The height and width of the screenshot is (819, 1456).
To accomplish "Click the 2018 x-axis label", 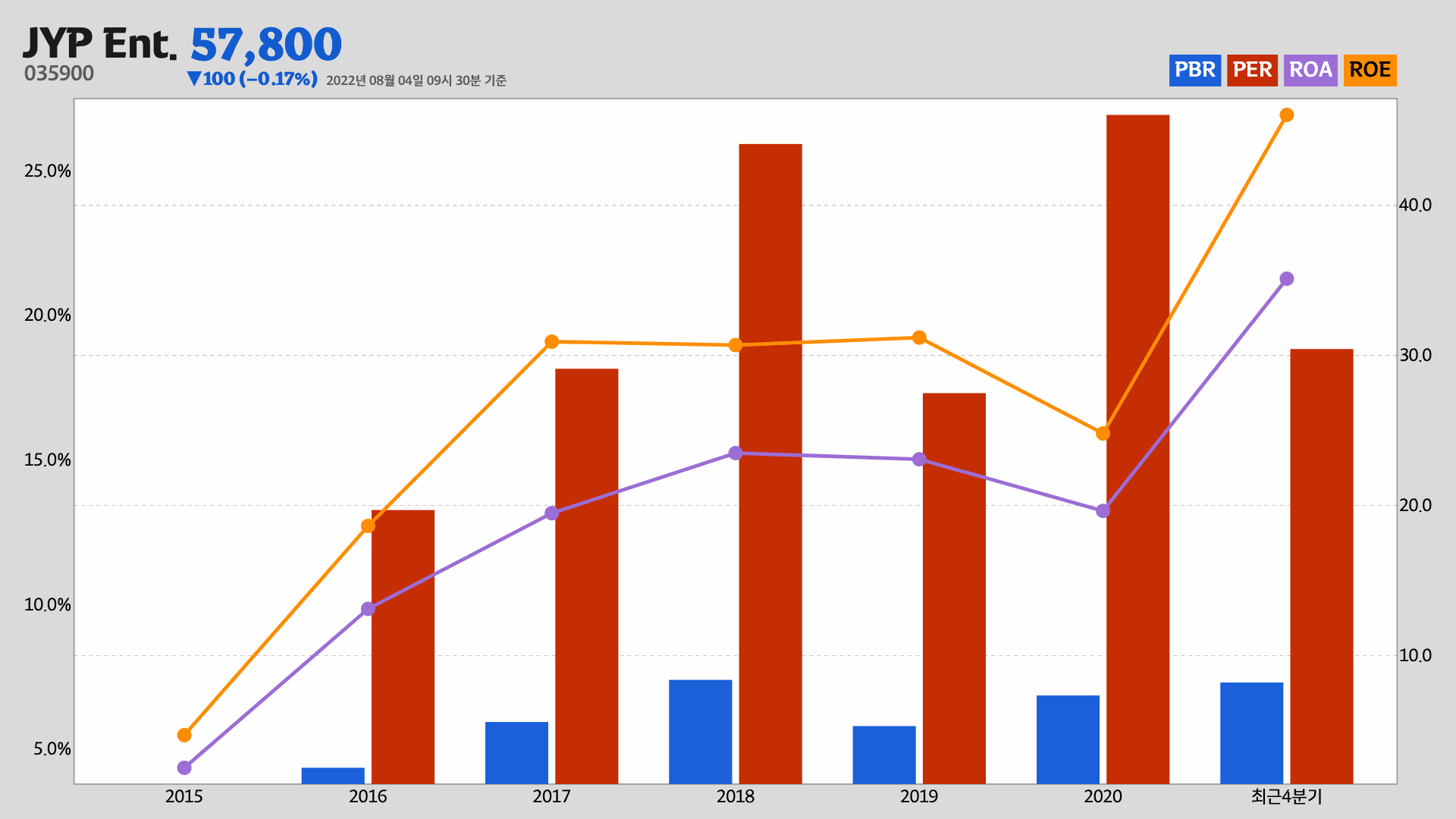I will tap(736, 797).
